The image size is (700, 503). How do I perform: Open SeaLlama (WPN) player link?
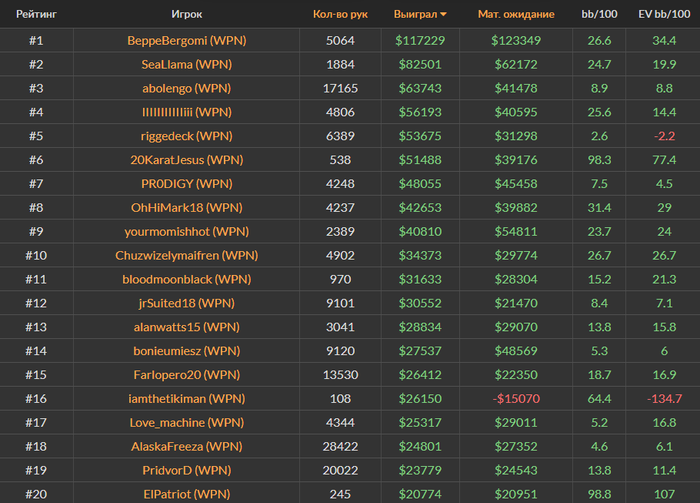point(187,64)
